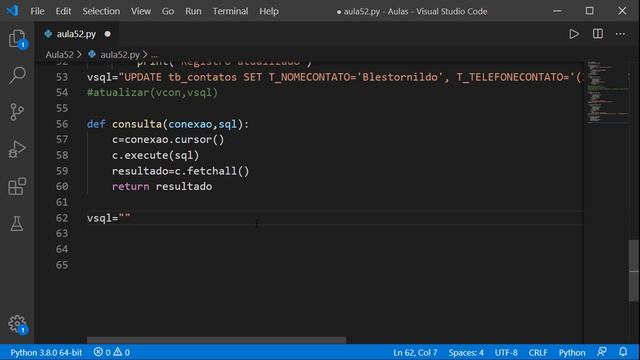Close unsaved aula52.py tab via dot

(107, 34)
